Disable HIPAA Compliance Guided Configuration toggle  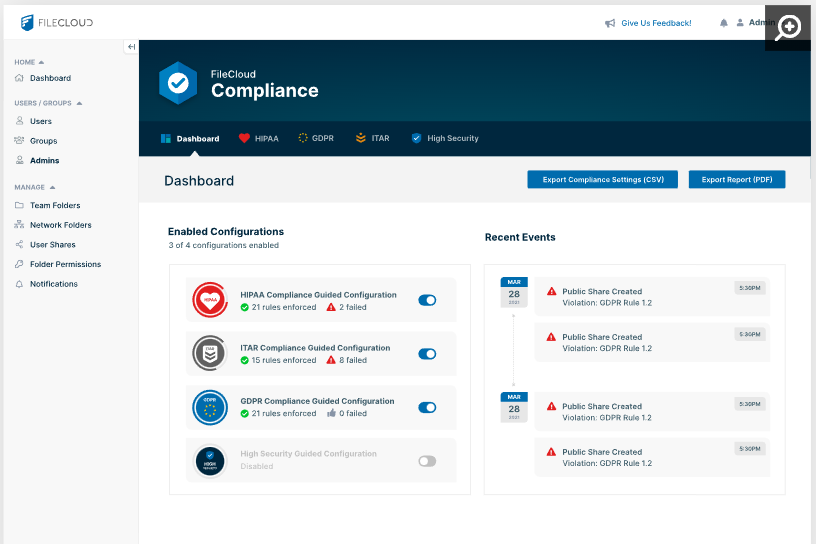tap(427, 300)
